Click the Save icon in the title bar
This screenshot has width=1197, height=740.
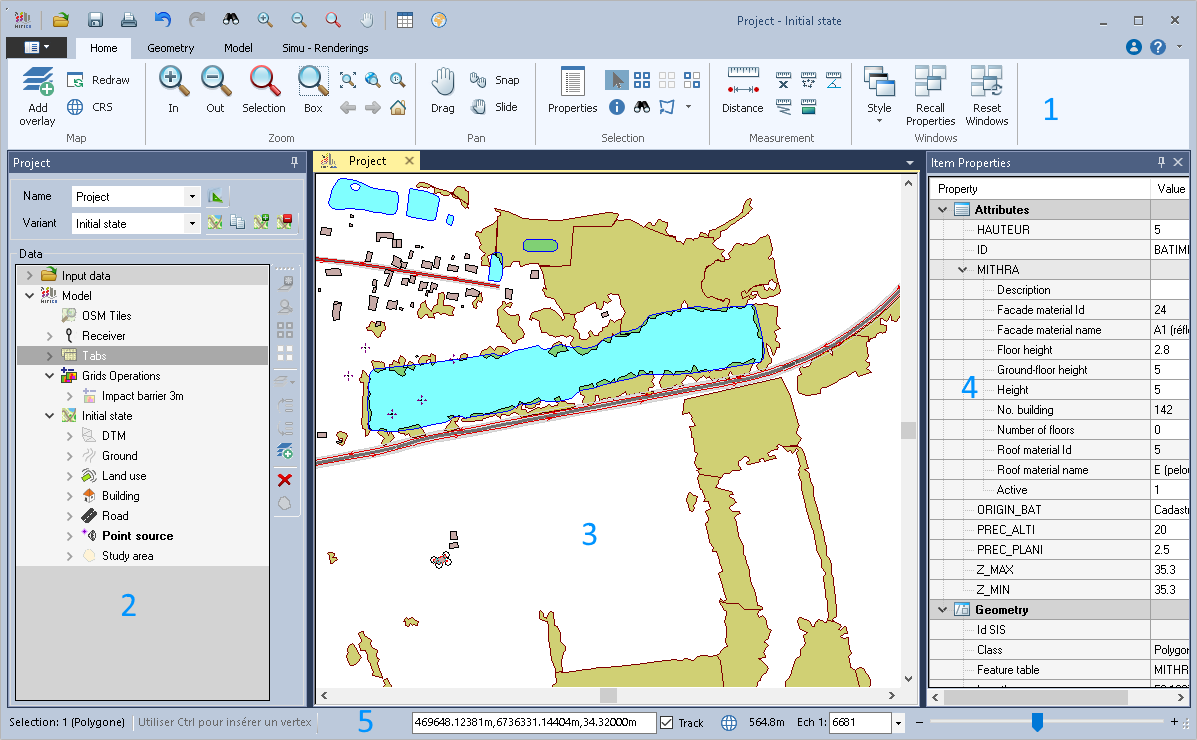(95, 20)
